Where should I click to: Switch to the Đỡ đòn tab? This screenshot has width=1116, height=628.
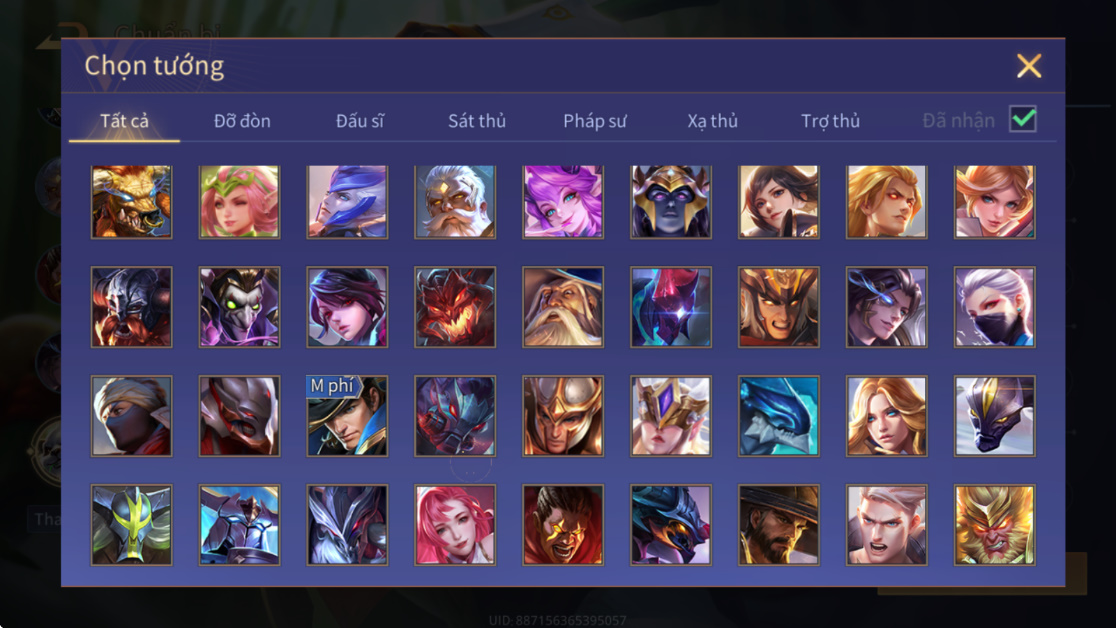tap(242, 121)
